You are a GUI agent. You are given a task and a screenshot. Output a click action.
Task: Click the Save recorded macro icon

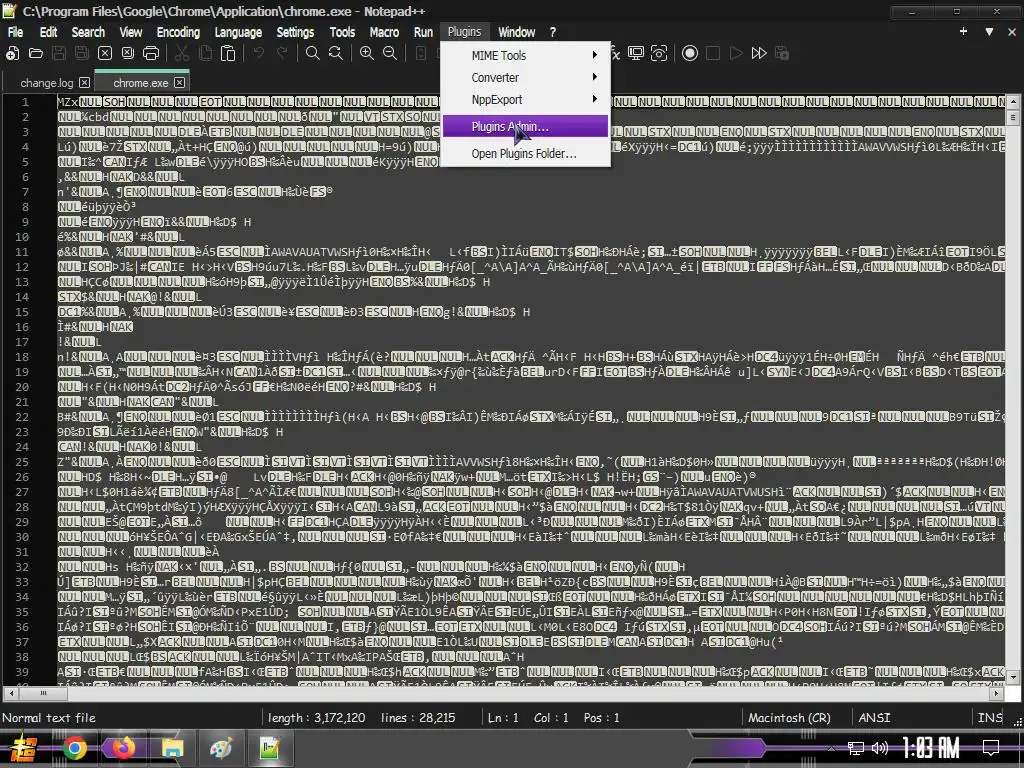782,54
